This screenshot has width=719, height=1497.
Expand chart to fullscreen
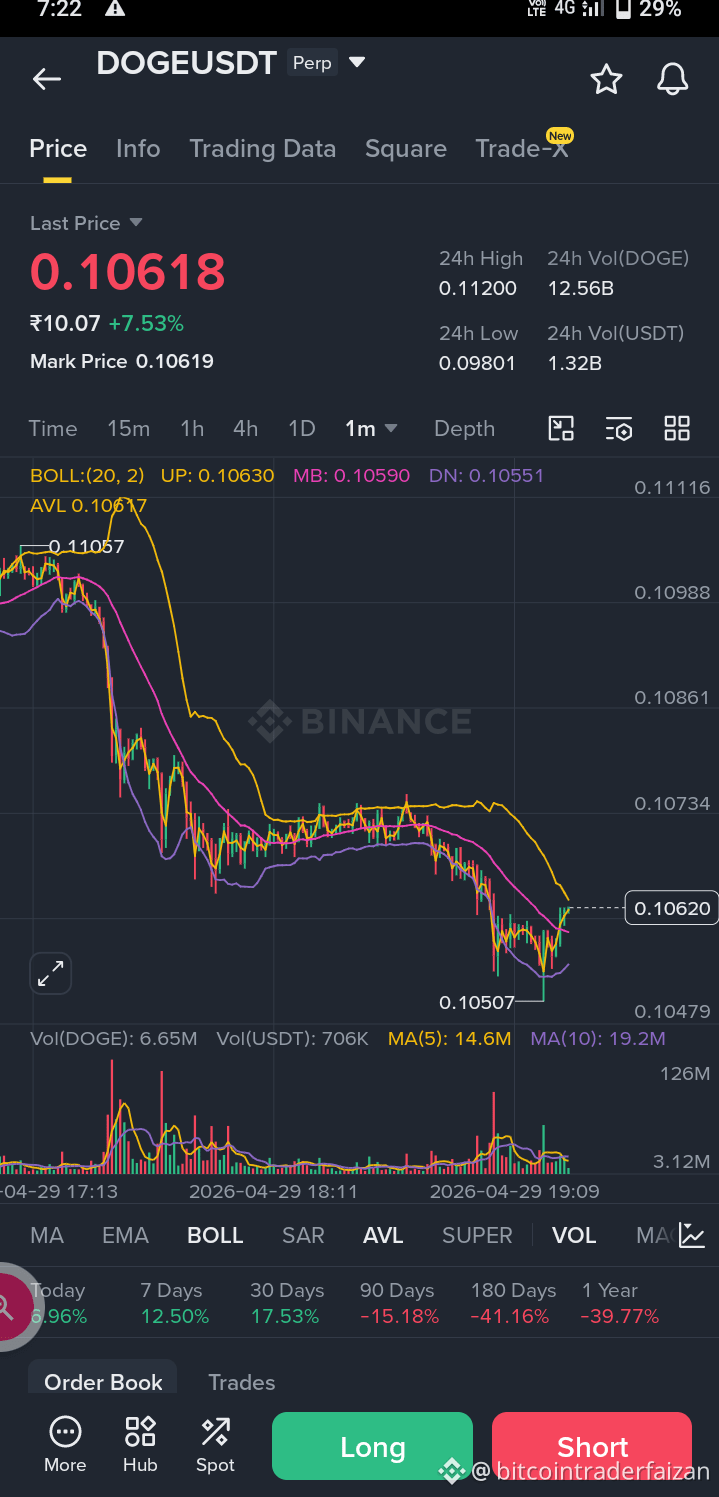tap(51, 973)
